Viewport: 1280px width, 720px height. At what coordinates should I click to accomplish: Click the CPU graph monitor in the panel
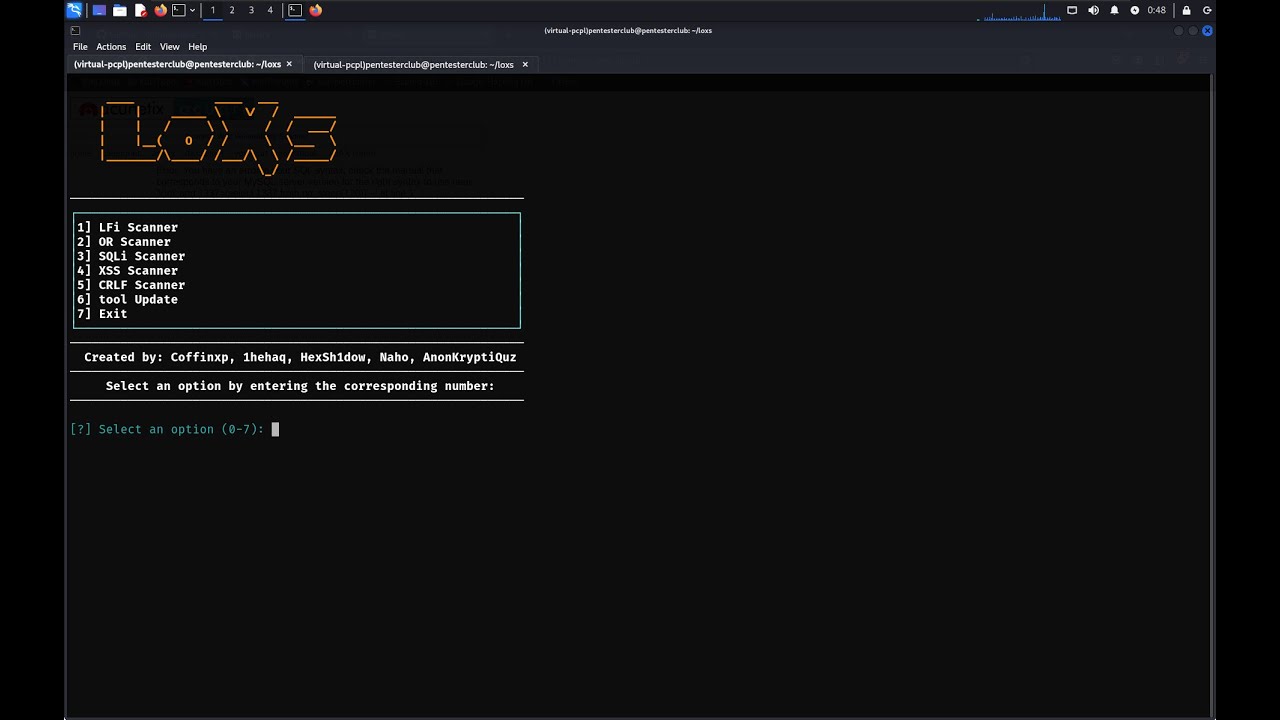(1019, 11)
